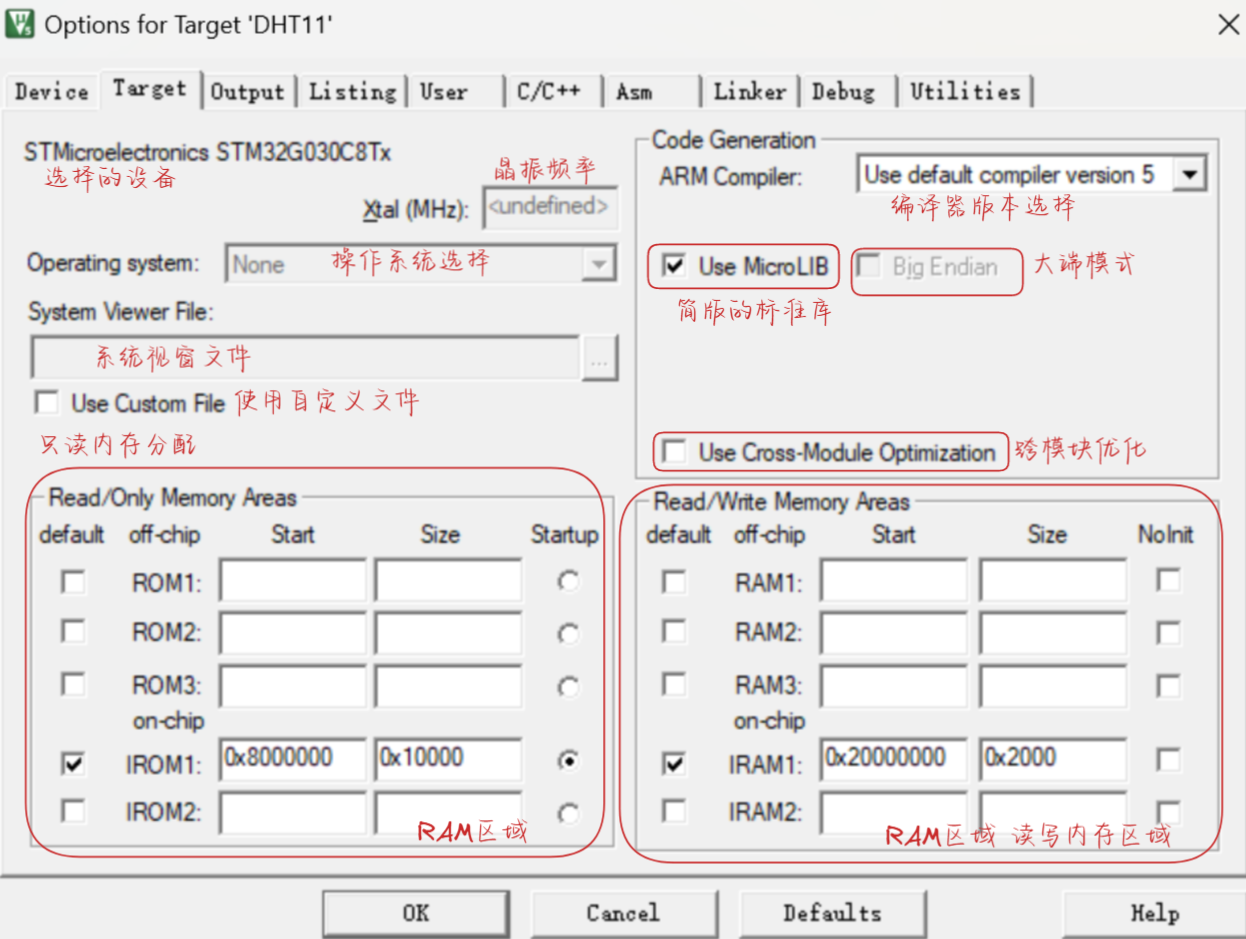Expand the ARM Compiler version dropdown
The image size is (1246, 939).
pyautogui.click(x=1188, y=175)
